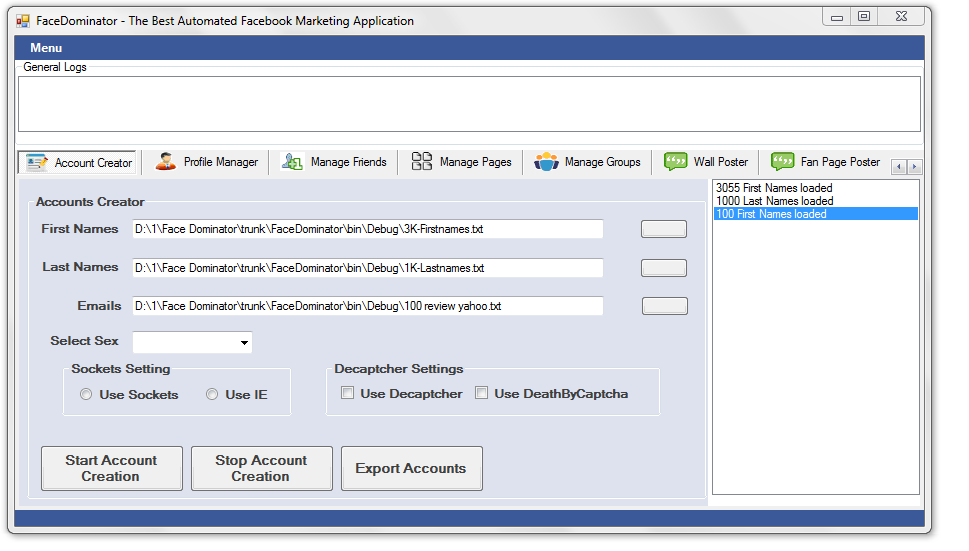The width and height of the screenshot is (969, 551).
Task: Open the Manage Friends tab
Action: click(334, 162)
